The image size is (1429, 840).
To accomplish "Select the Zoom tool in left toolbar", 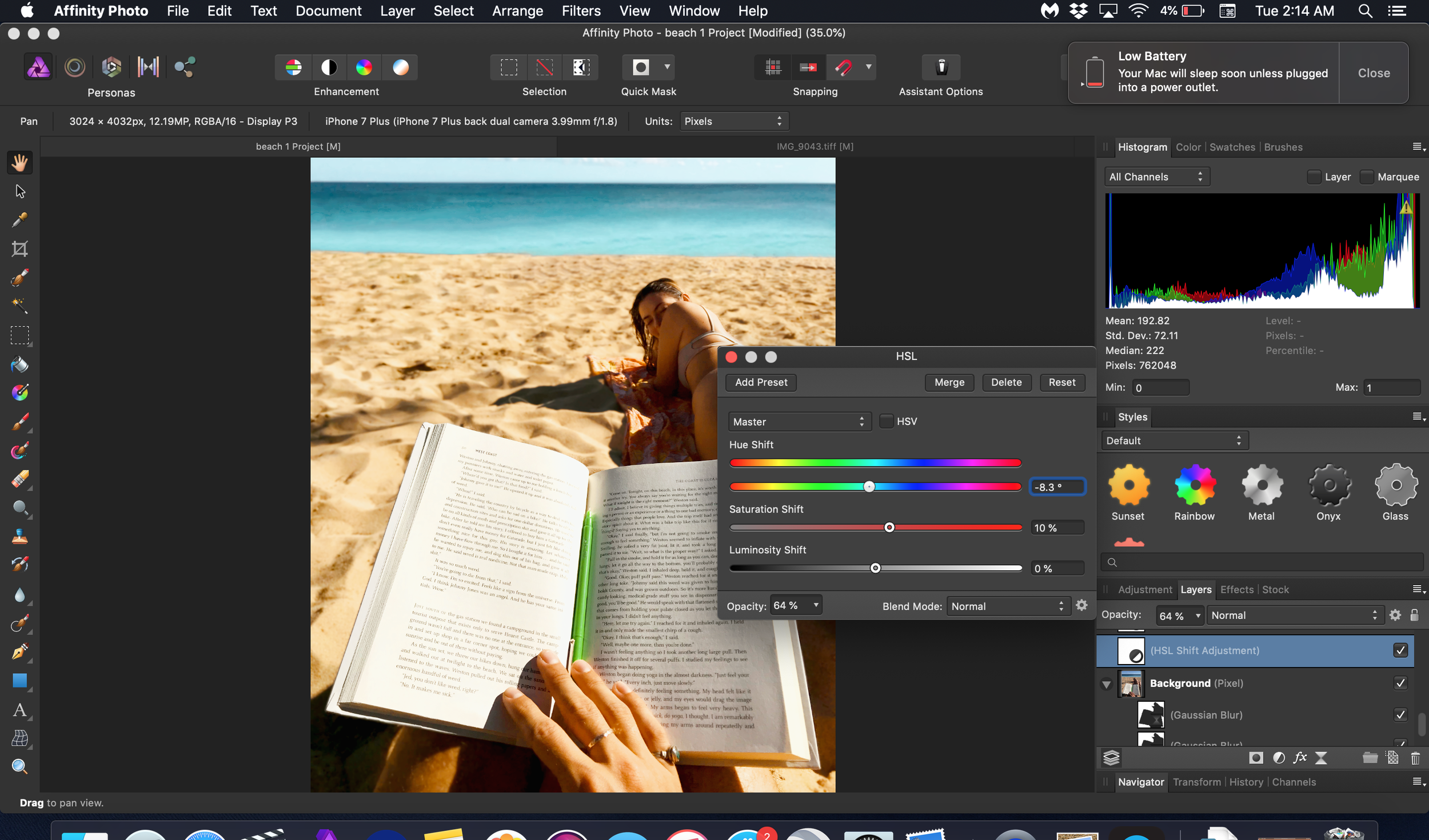I will tap(19, 767).
